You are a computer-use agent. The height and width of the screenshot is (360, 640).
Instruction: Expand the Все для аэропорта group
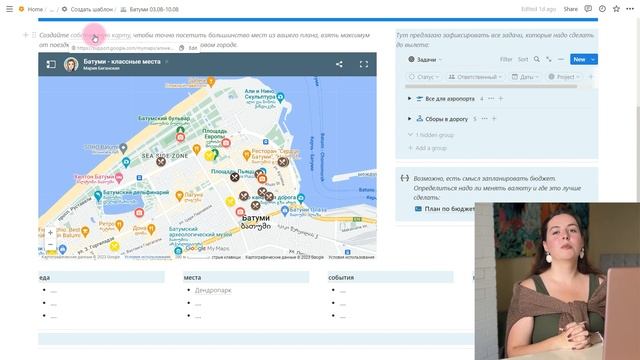coord(409,98)
